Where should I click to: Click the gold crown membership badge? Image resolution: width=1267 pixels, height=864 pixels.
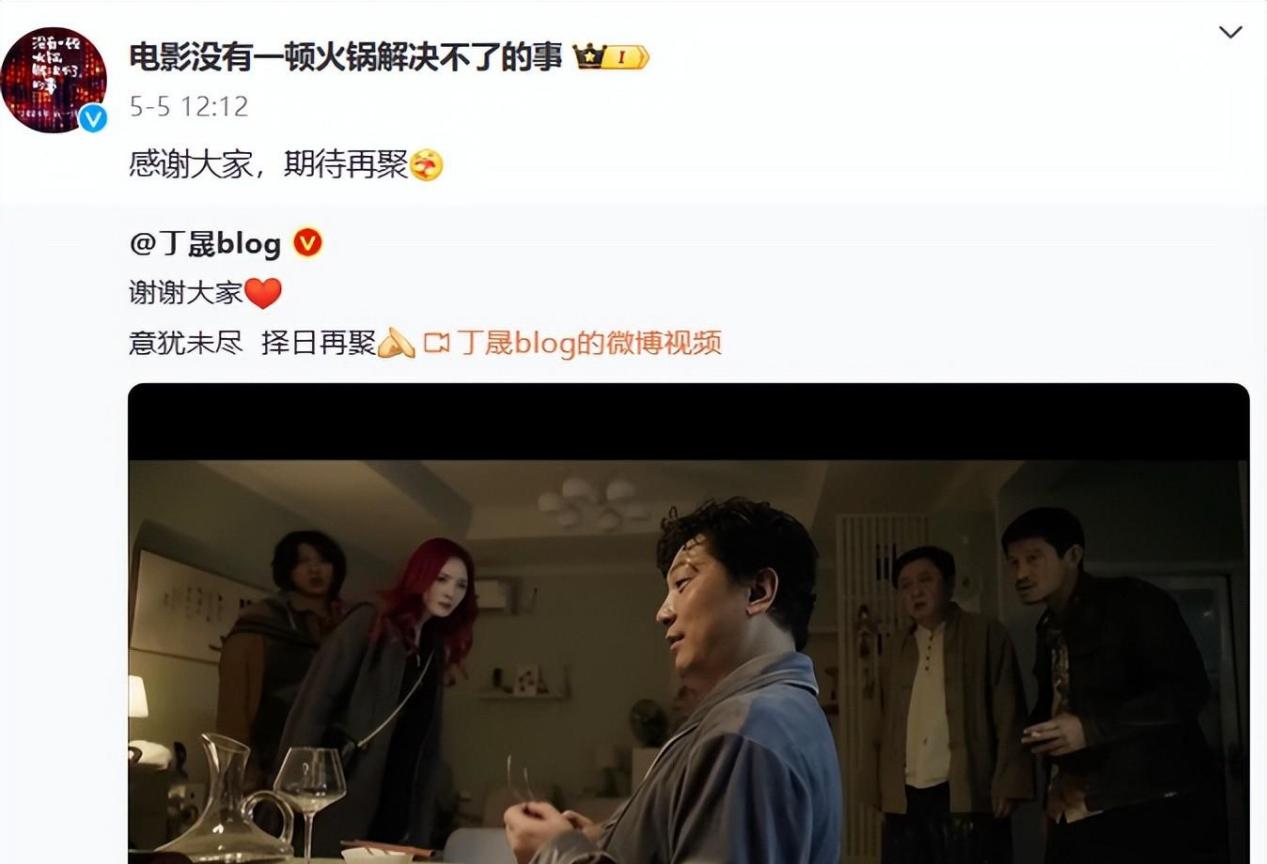point(611,58)
